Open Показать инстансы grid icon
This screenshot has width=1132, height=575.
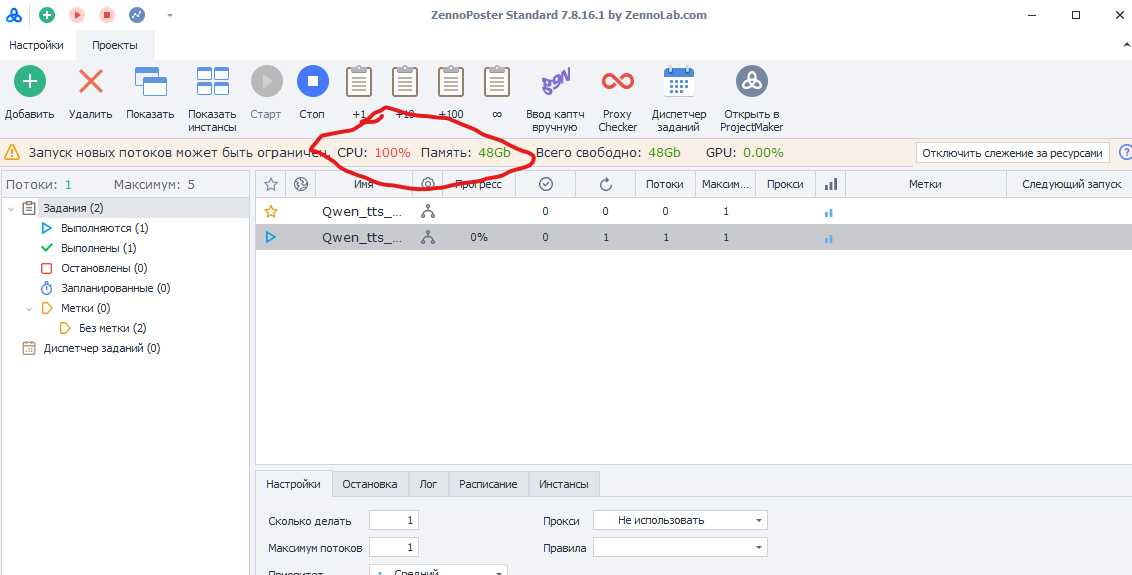pyautogui.click(x=212, y=82)
